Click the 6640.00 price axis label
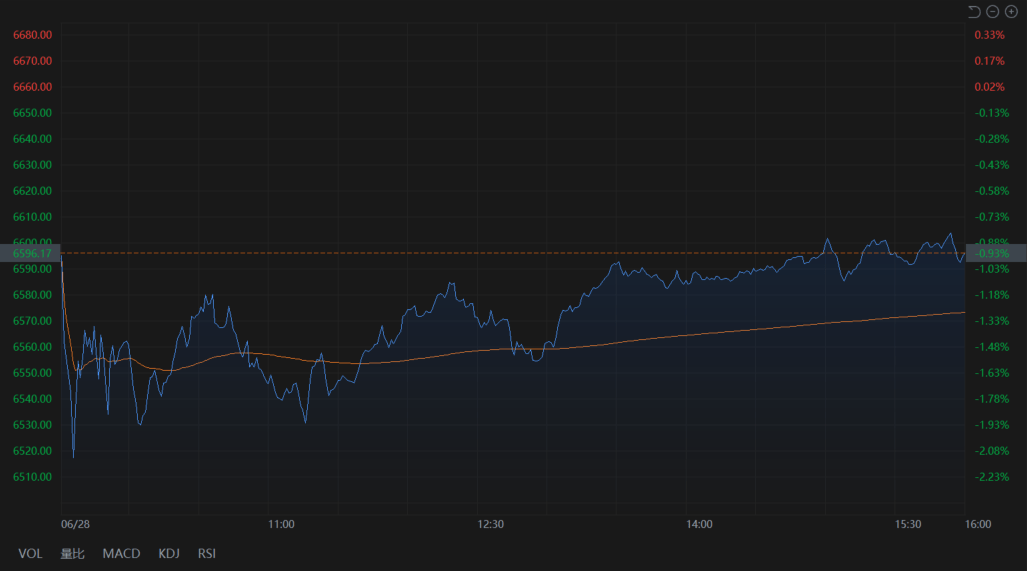Image resolution: width=1027 pixels, height=571 pixels. click(32, 139)
